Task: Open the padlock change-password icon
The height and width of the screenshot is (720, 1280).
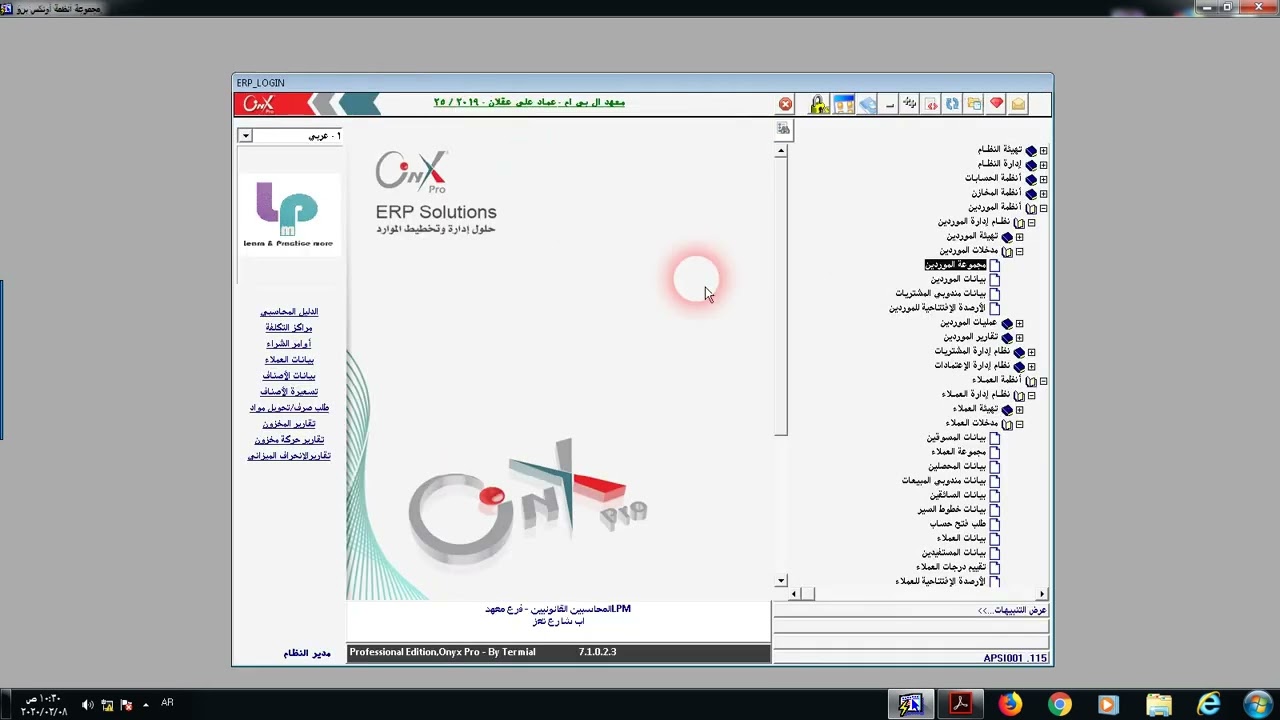Action: click(819, 104)
